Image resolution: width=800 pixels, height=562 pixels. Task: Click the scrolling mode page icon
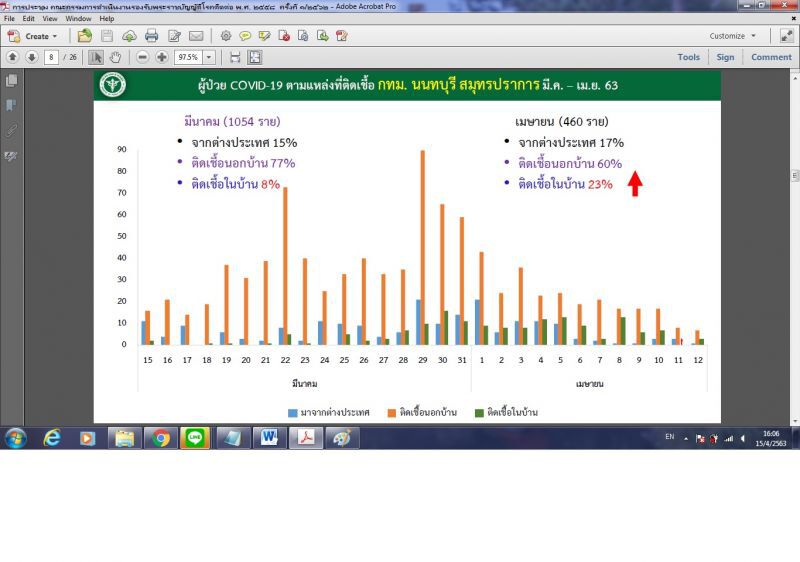coord(235,57)
